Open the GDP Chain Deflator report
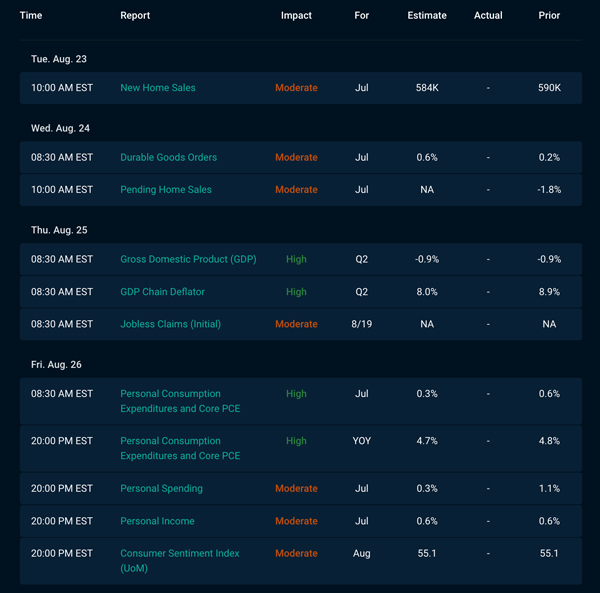Screen dimensions: 600x593 pos(162,292)
